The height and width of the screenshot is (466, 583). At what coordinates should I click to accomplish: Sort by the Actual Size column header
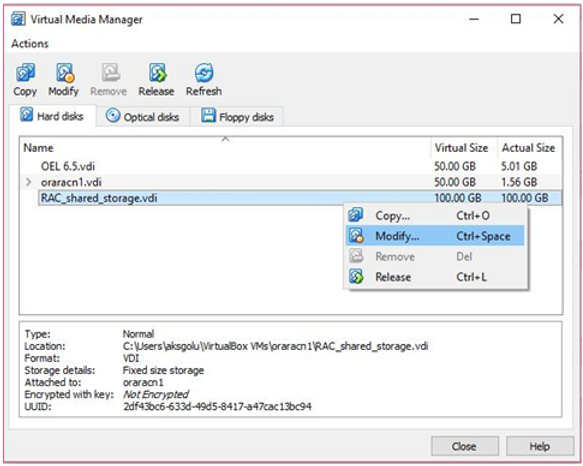[x=529, y=148]
